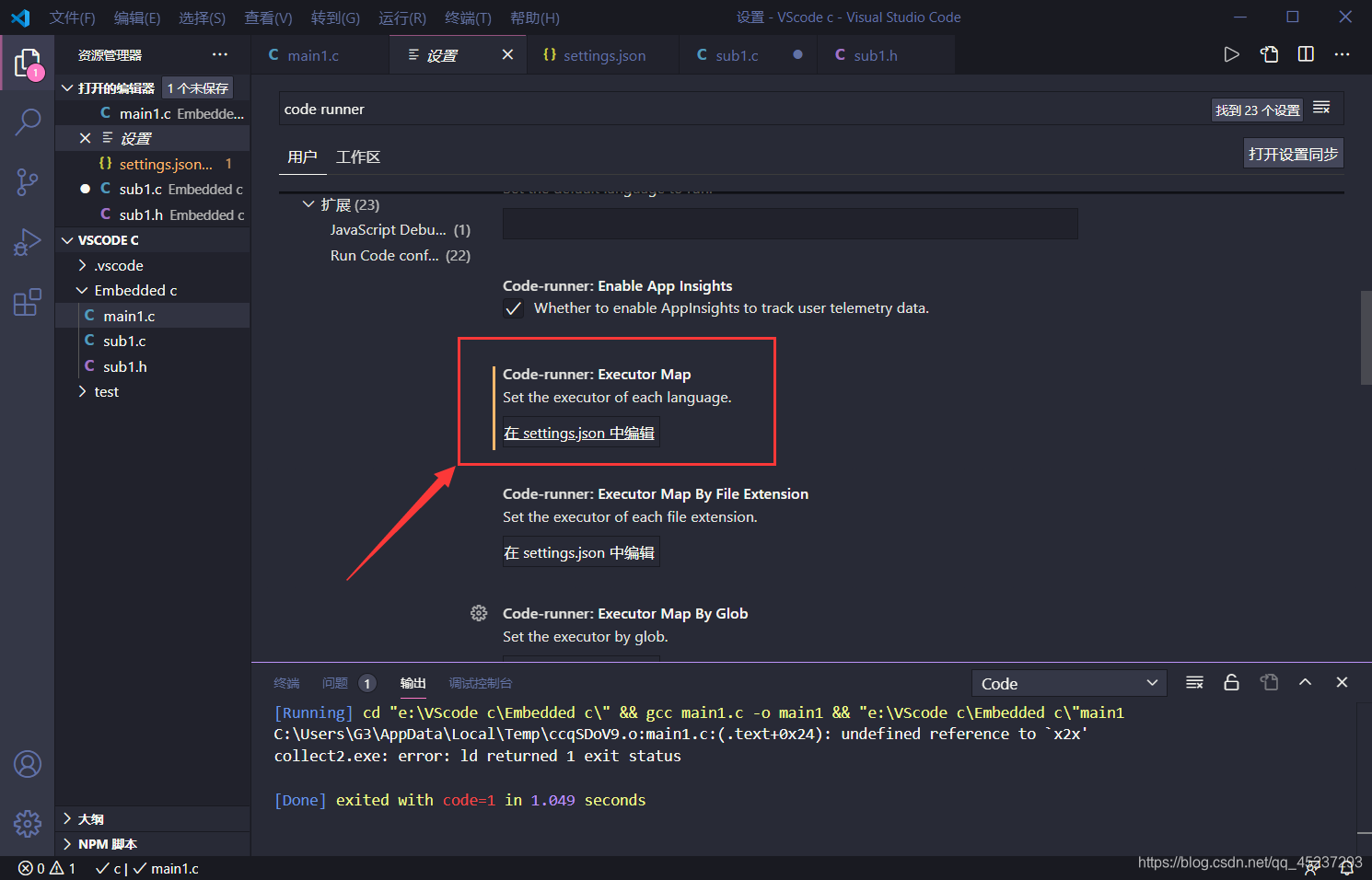Open output log in editor icon
Screen dimensions: 1372x880
click(x=1269, y=682)
